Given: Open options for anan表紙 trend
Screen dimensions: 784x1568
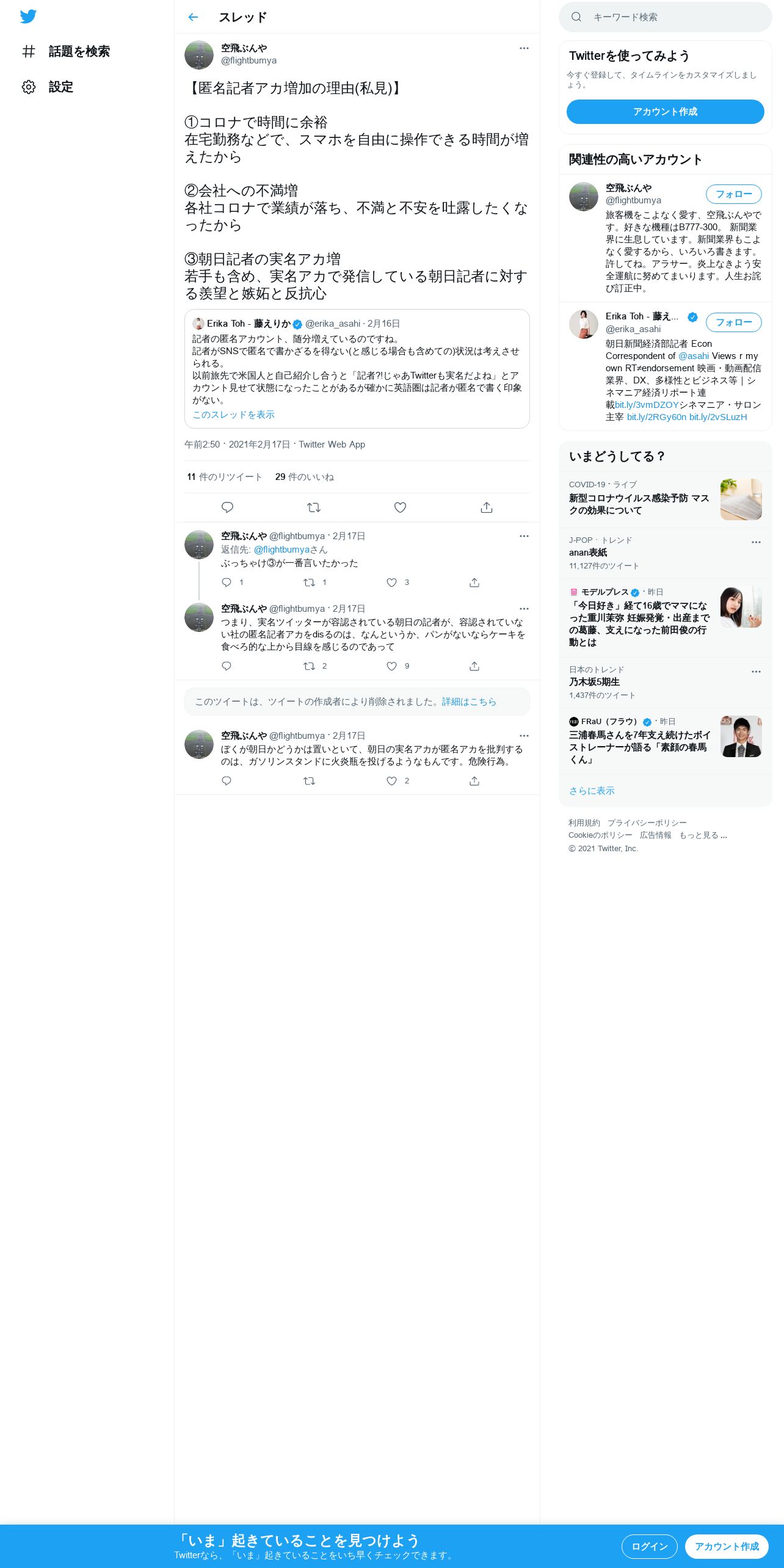Looking at the screenshot, I should pos(756,542).
